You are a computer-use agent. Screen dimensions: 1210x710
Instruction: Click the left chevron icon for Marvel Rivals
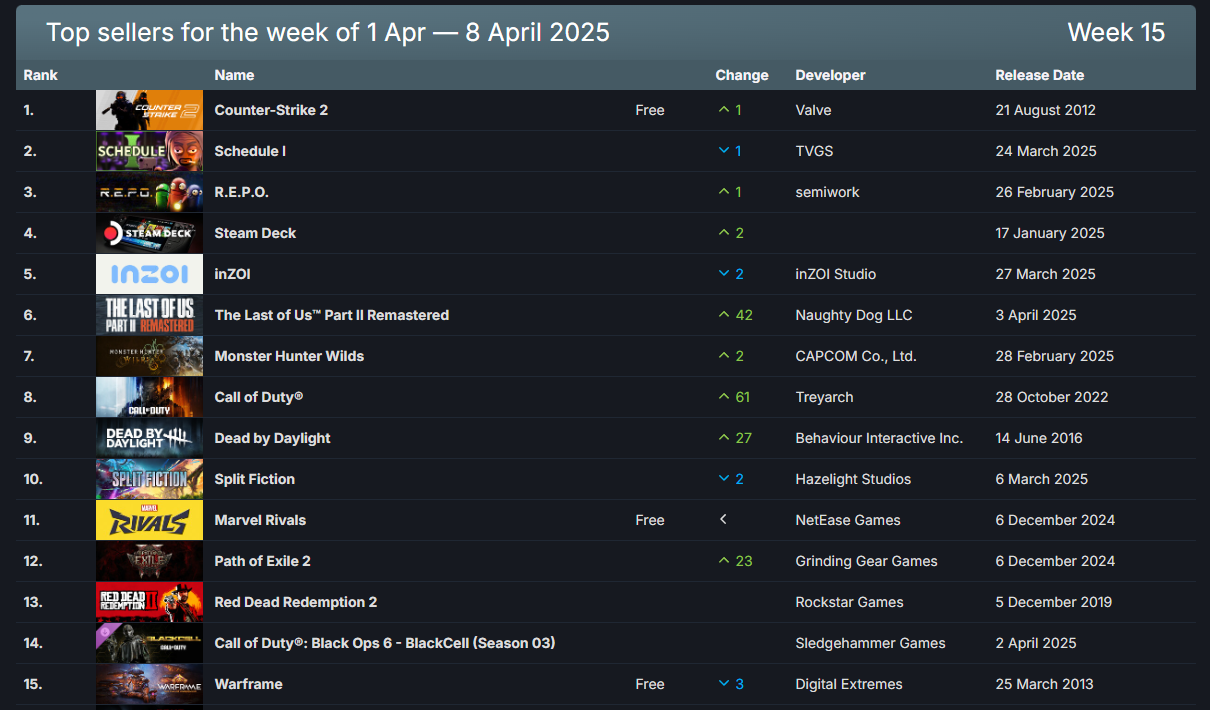(x=723, y=520)
